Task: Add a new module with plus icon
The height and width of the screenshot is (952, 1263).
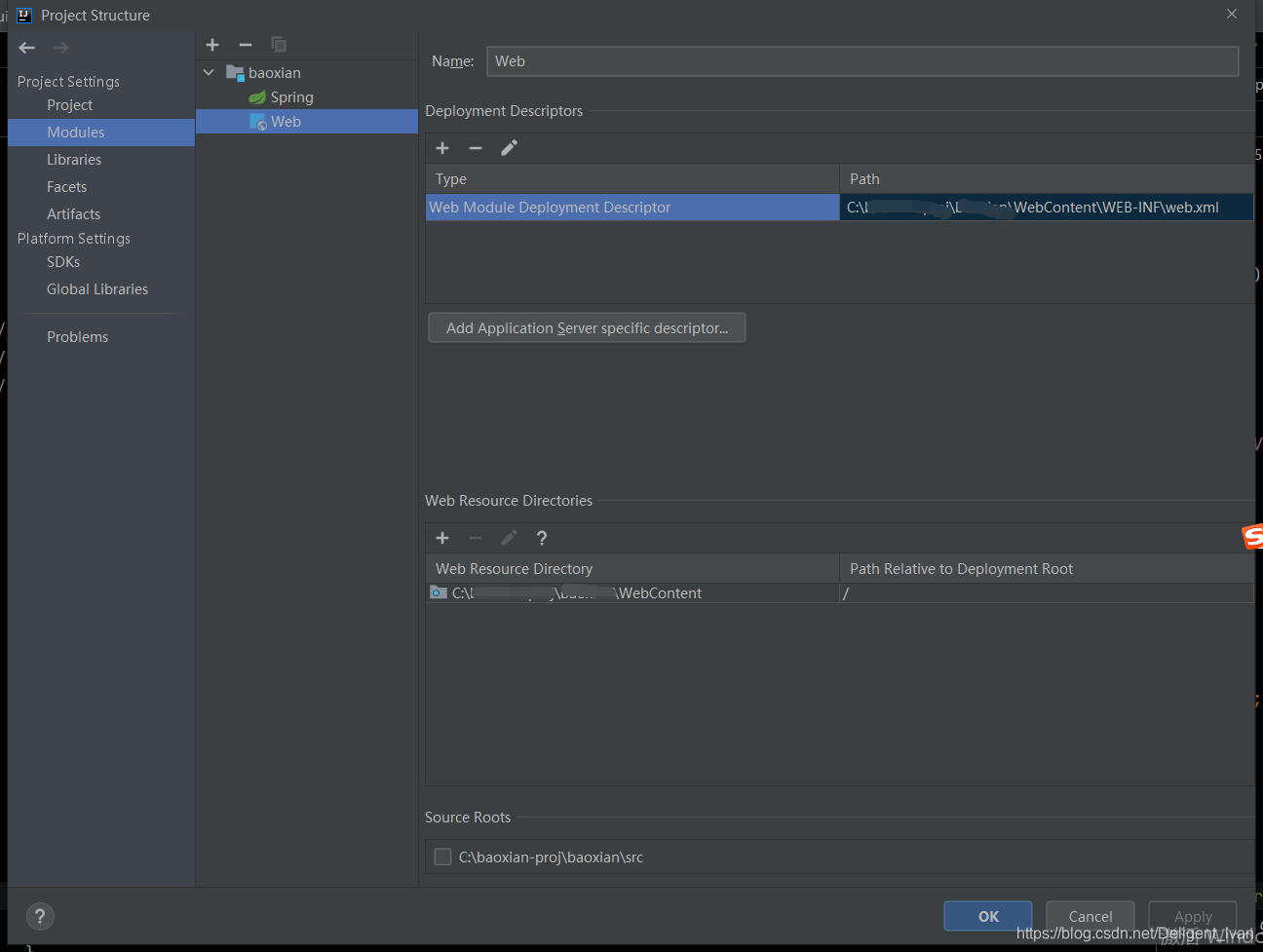Action: click(x=212, y=45)
